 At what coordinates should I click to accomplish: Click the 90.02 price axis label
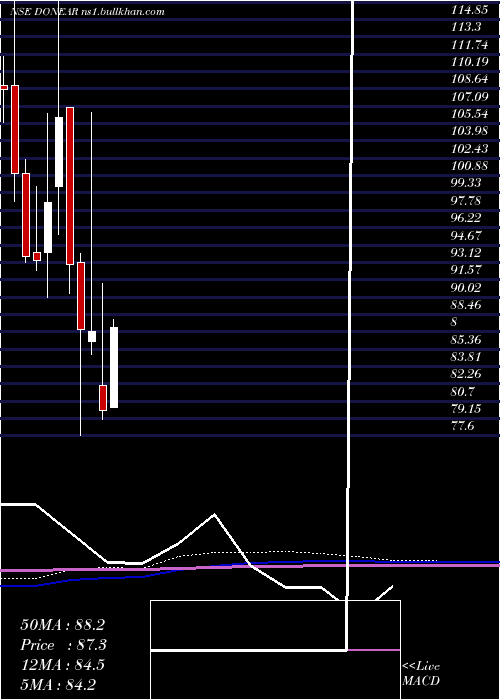pyautogui.click(x=466, y=287)
